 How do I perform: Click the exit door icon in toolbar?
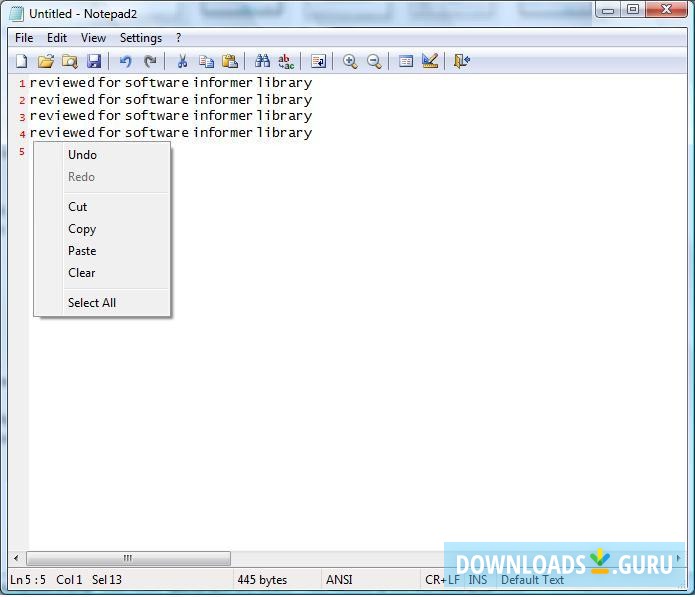point(462,61)
